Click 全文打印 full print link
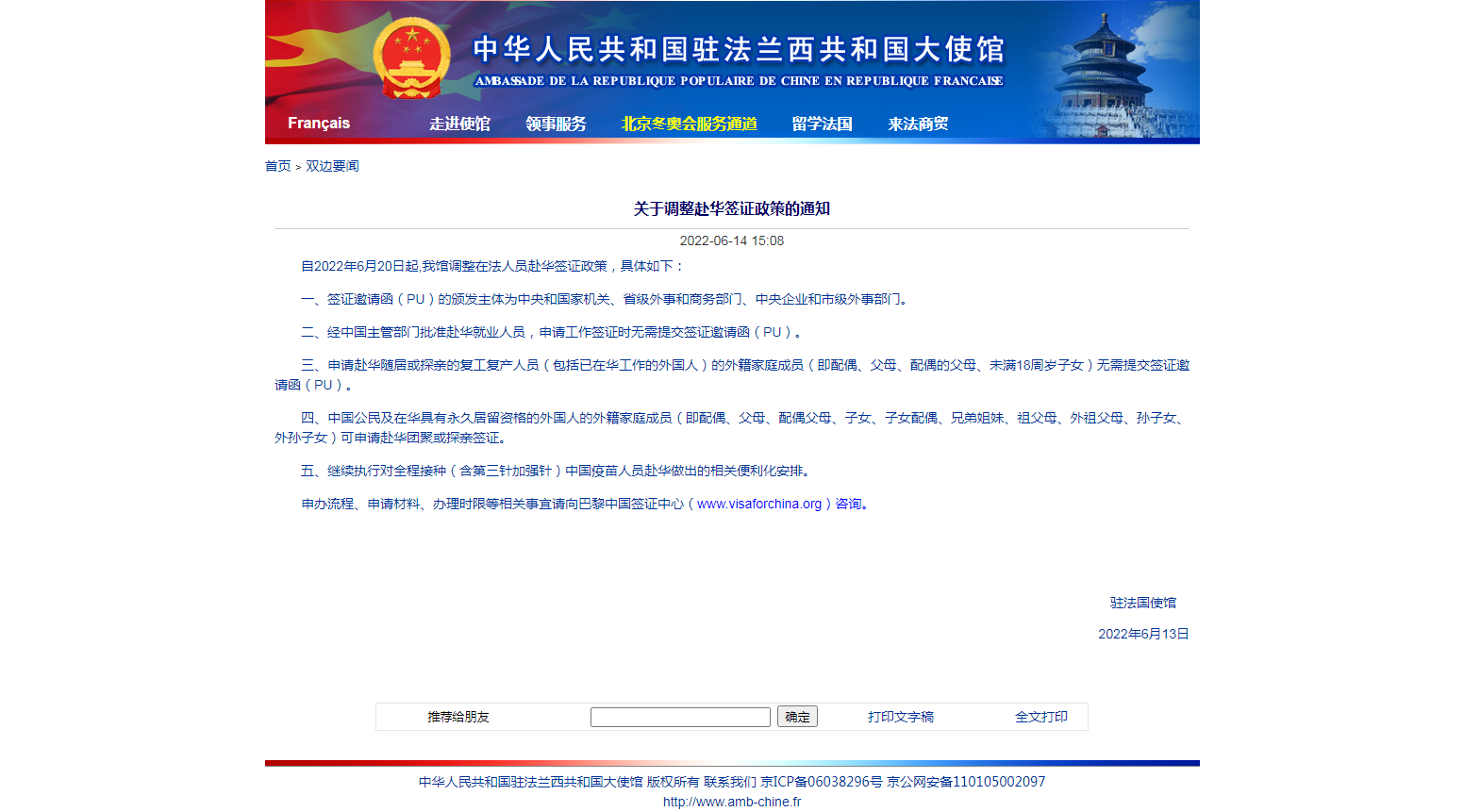Image resolution: width=1464 pixels, height=812 pixels. 1041,717
